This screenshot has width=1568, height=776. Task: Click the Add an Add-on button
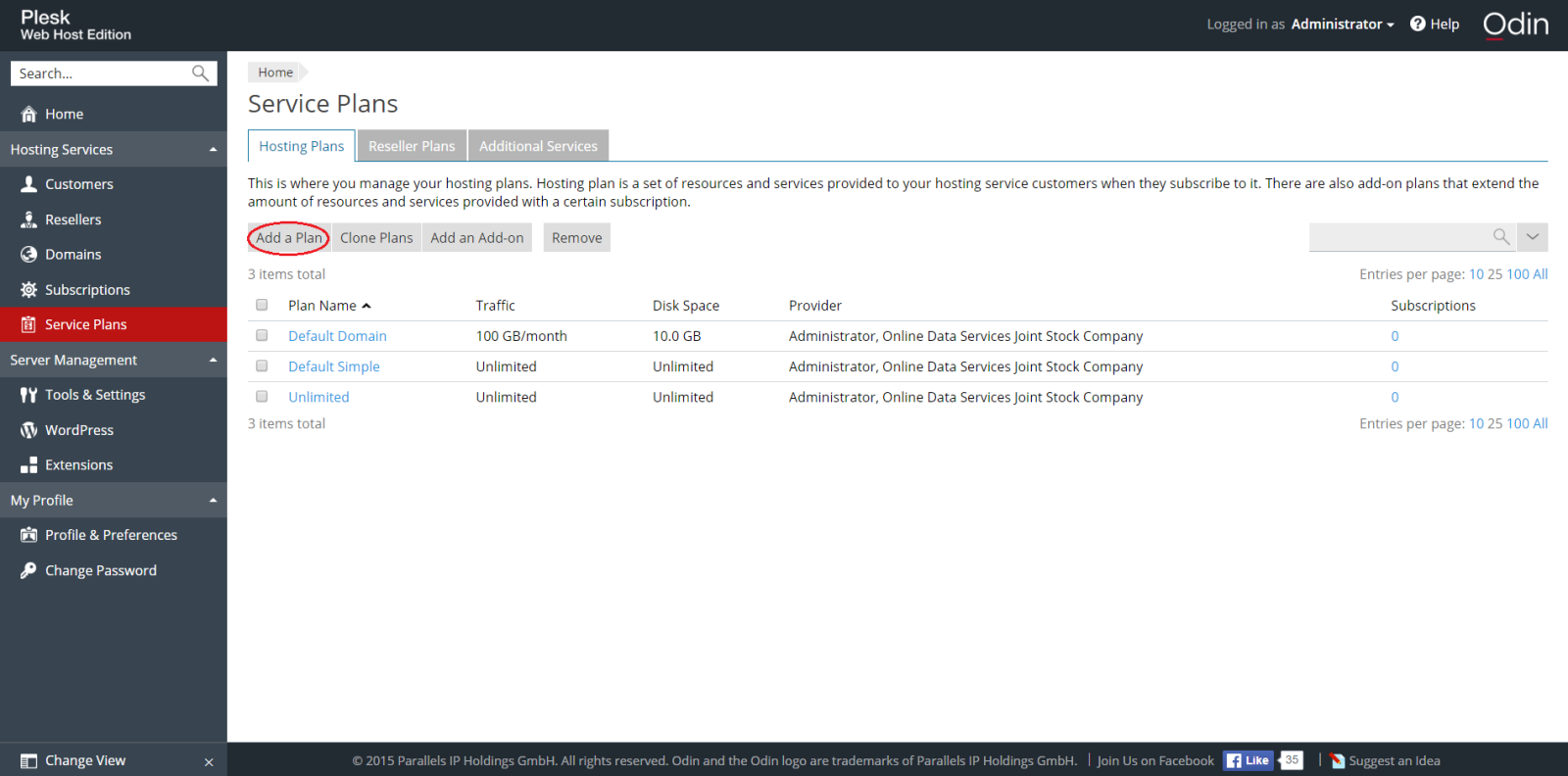(x=477, y=238)
